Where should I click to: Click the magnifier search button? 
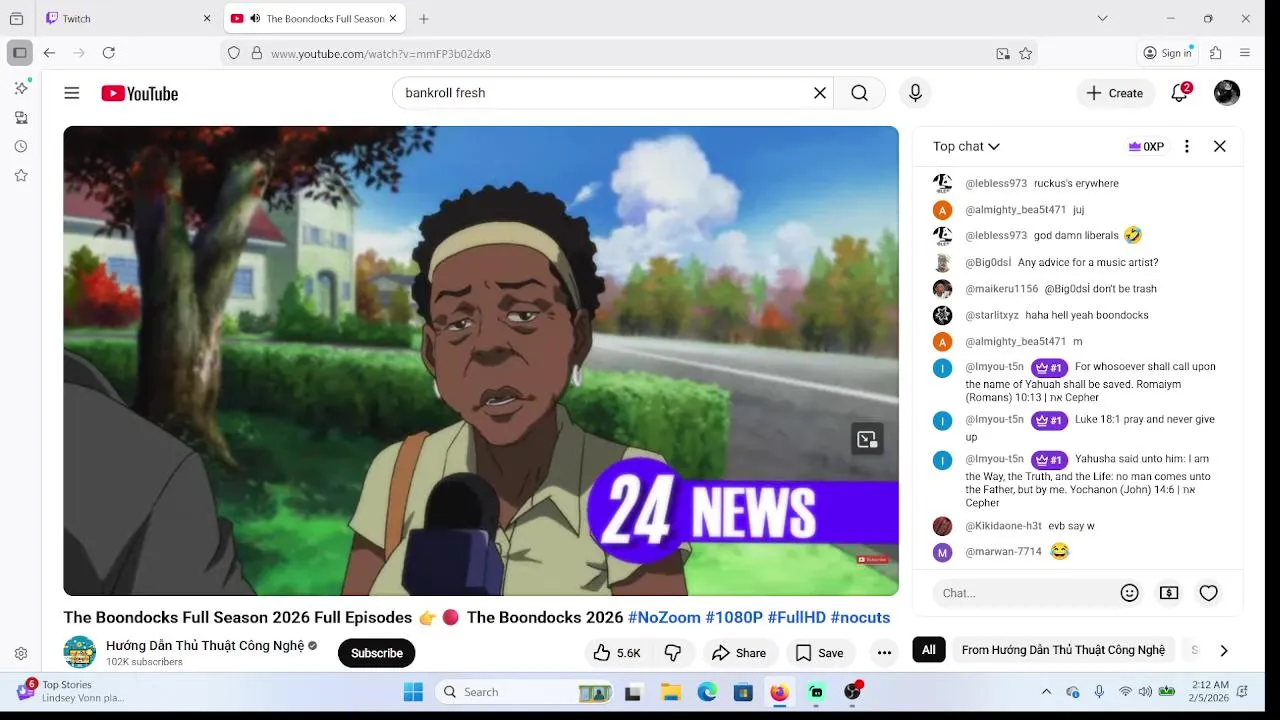[859, 93]
